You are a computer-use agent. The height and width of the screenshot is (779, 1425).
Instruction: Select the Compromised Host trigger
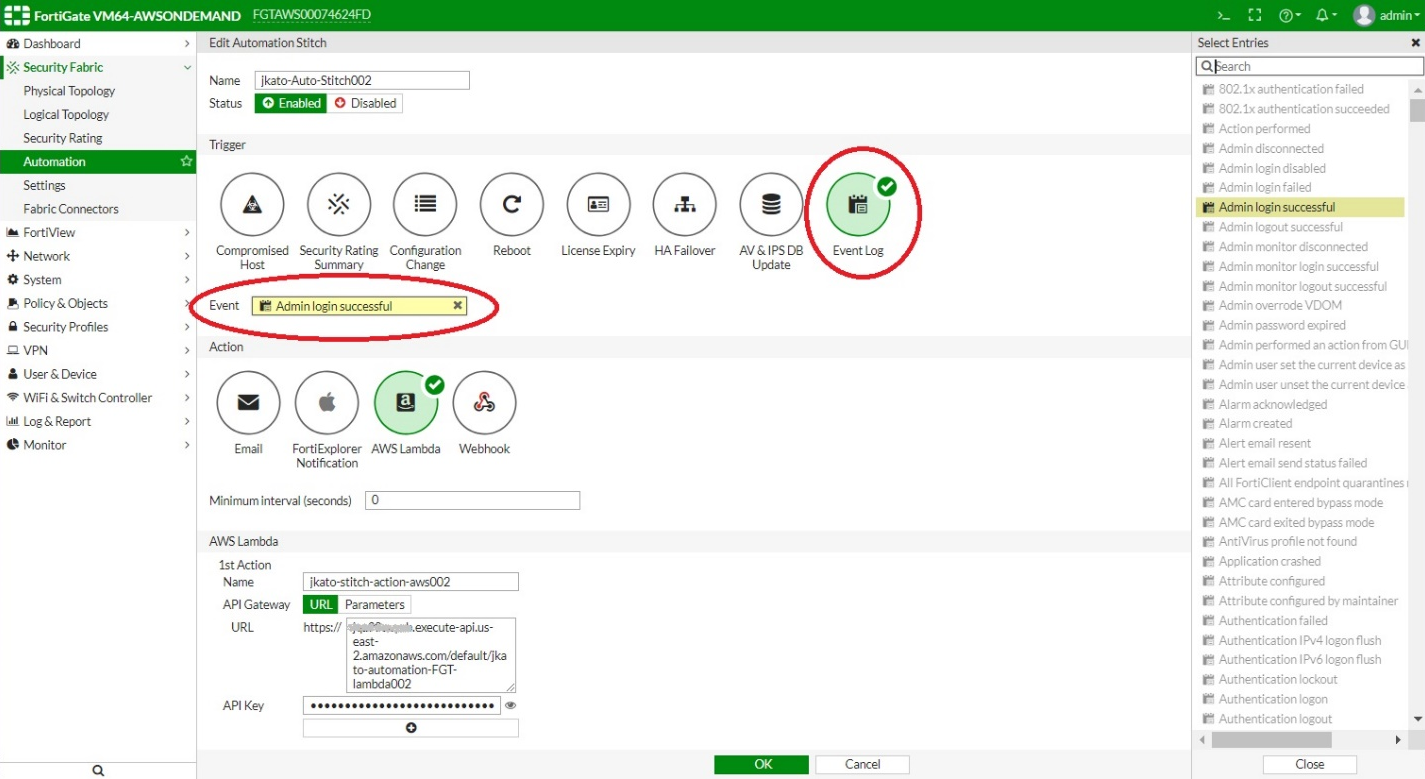coord(251,204)
